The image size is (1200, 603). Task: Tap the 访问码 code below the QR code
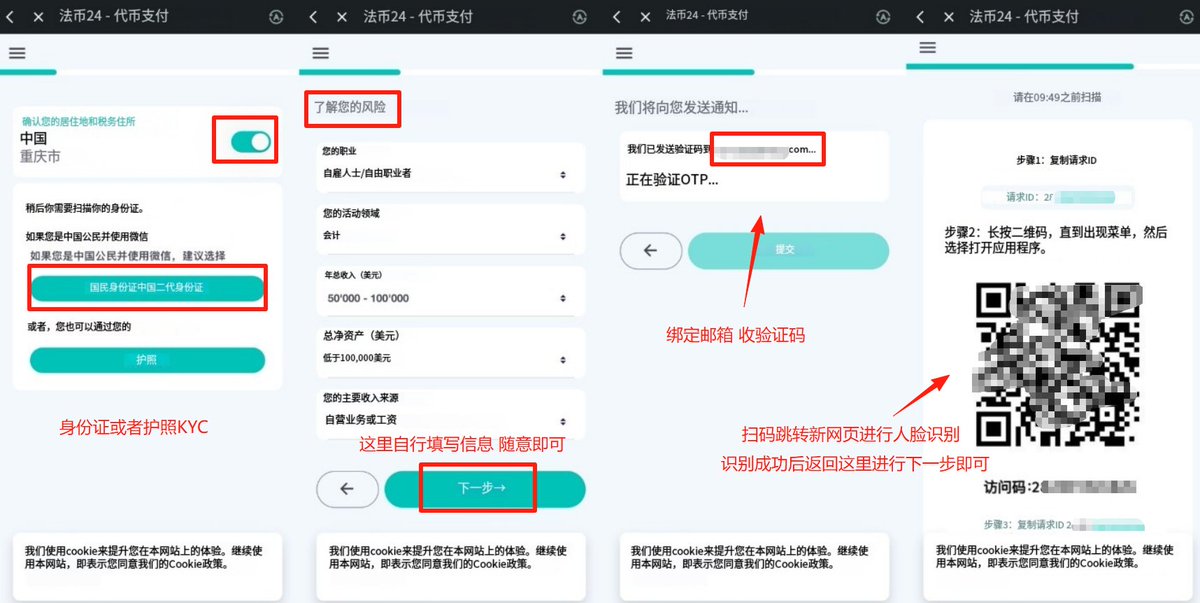pyautogui.click(x=1059, y=487)
